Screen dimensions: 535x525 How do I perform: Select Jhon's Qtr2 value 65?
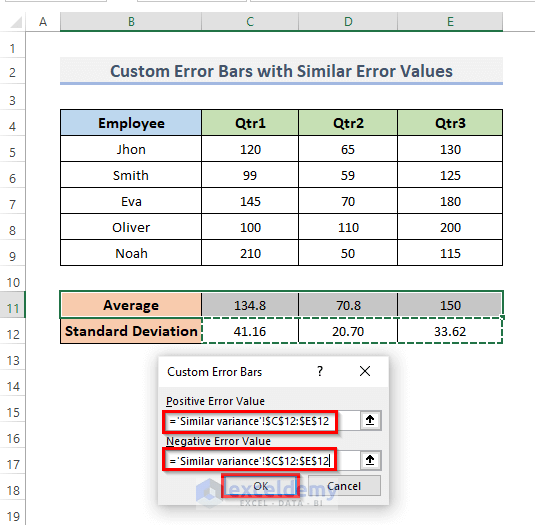[348, 149]
